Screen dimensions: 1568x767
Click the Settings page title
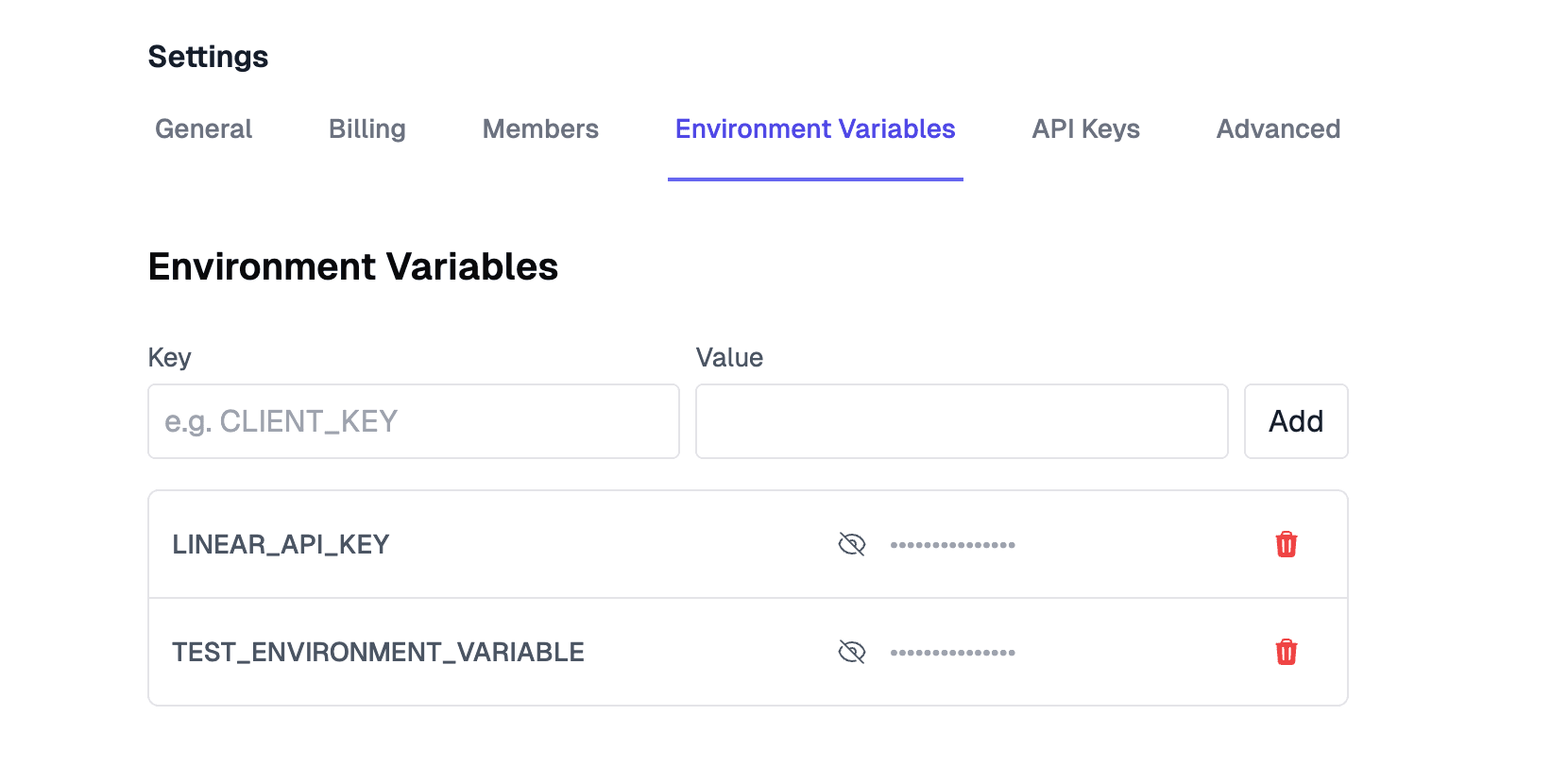click(209, 57)
